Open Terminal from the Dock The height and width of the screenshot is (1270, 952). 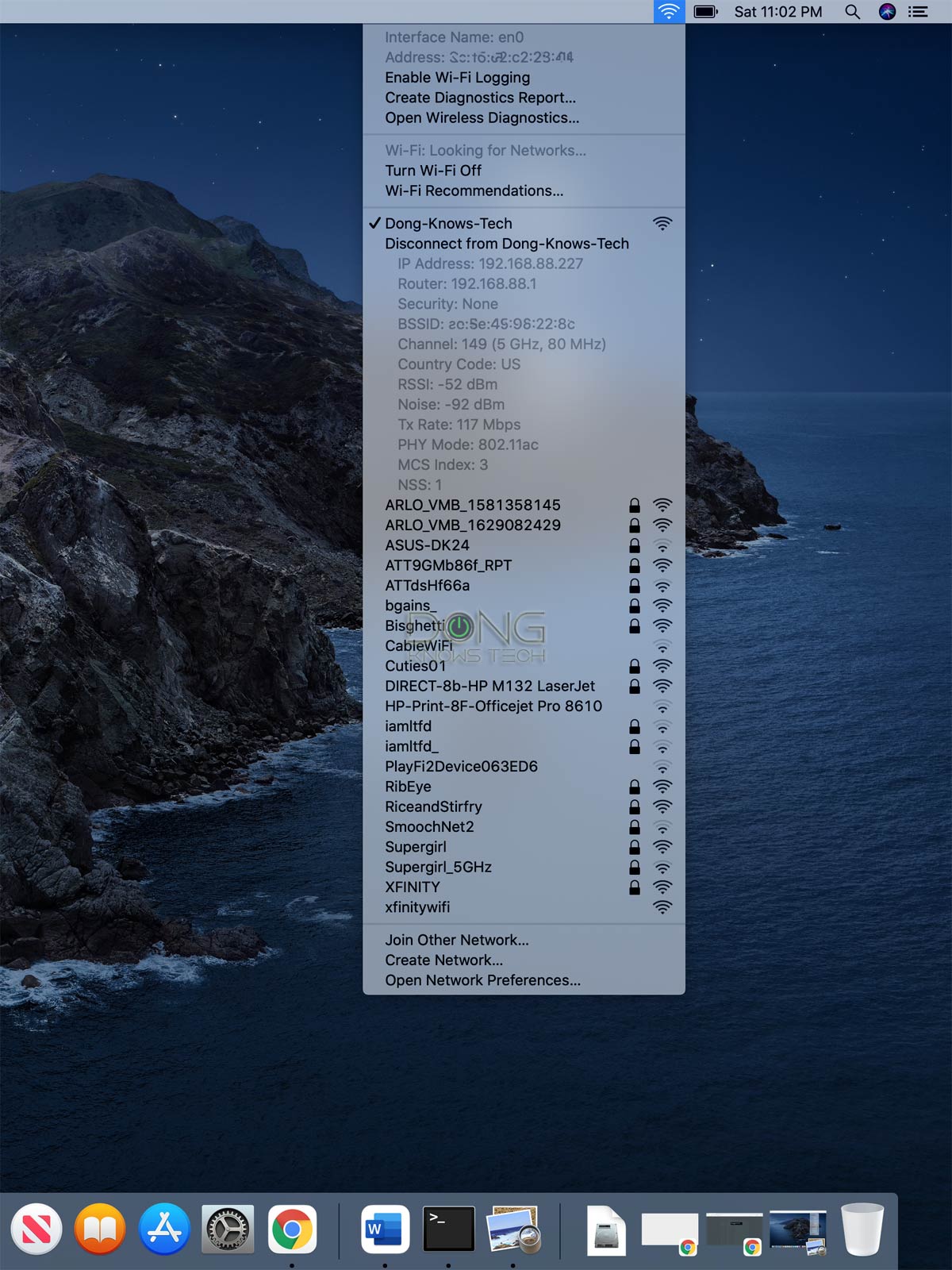pyautogui.click(x=448, y=1230)
